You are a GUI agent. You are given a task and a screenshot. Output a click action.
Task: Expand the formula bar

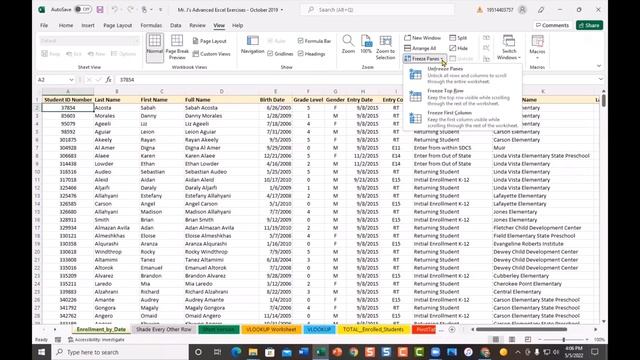(x=600, y=79)
